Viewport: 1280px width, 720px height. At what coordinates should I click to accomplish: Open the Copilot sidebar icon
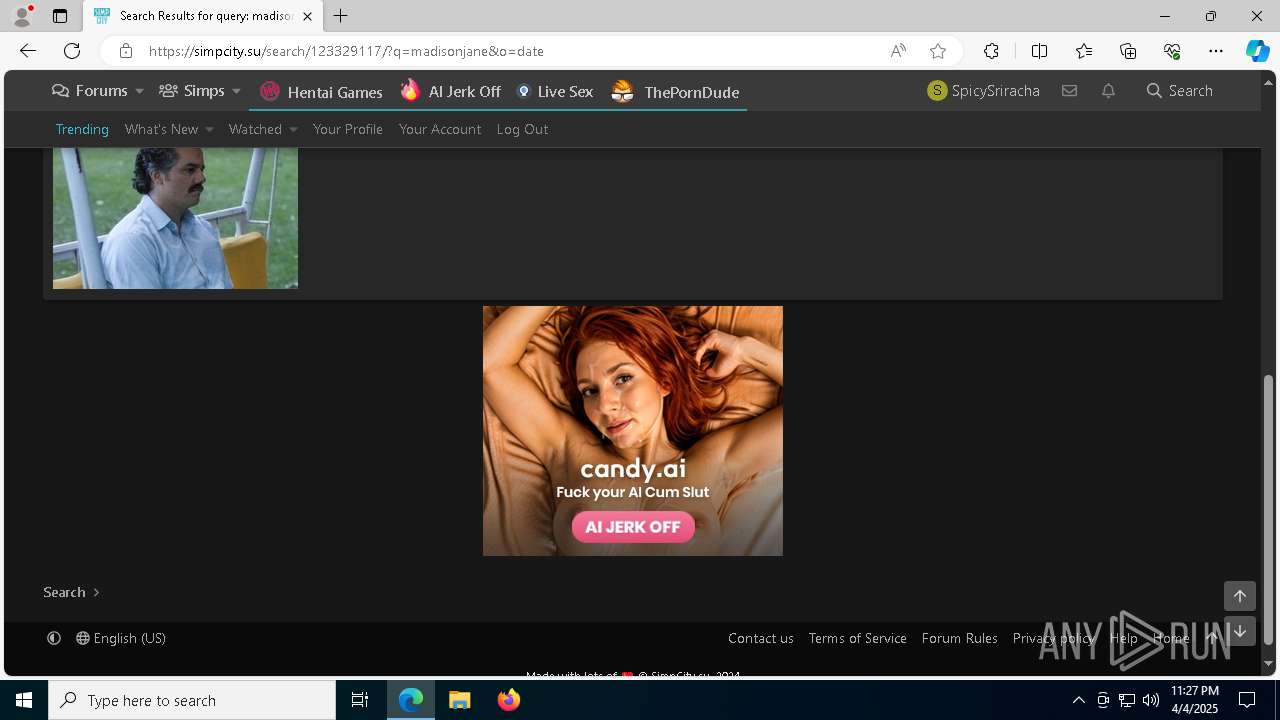coord(1257,51)
